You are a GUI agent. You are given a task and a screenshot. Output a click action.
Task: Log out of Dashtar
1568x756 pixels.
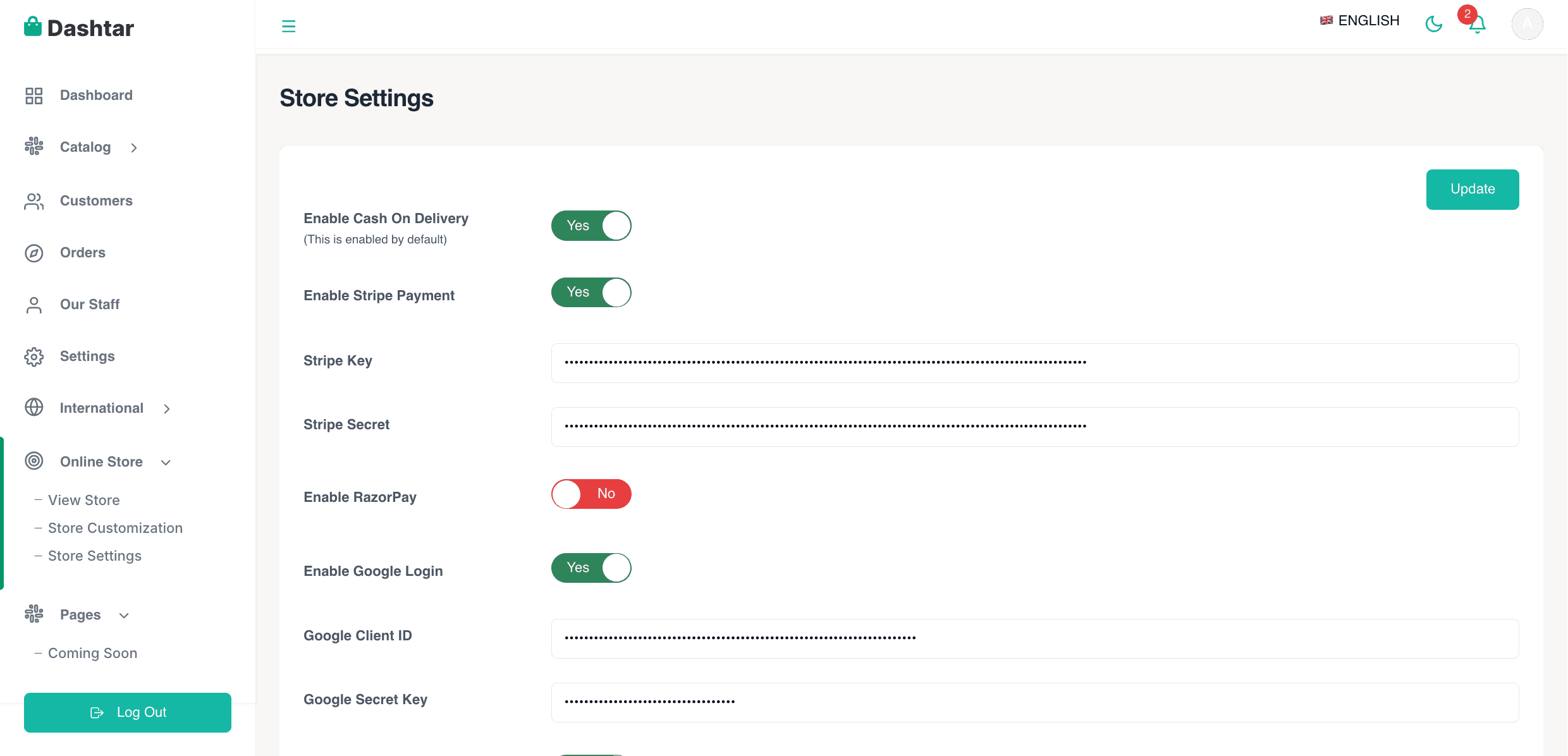(x=127, y=712)
